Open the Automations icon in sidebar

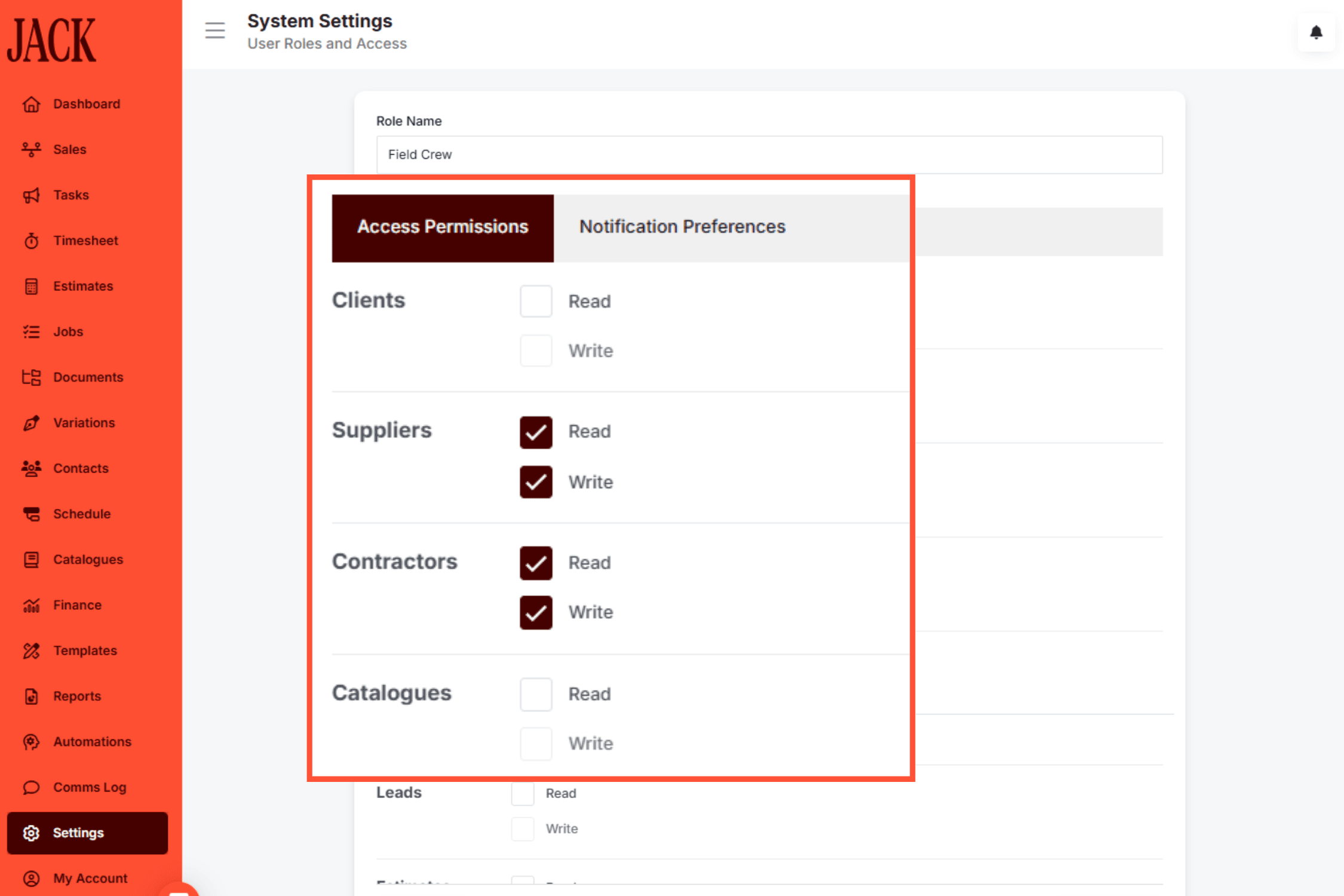(x=31, y=741)
